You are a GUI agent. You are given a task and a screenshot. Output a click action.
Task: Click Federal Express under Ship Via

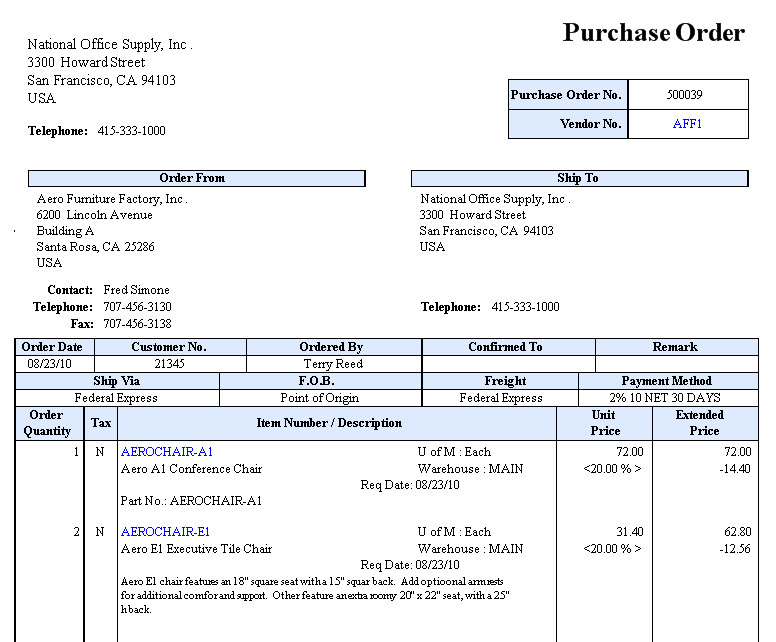(x=116, y=398)
